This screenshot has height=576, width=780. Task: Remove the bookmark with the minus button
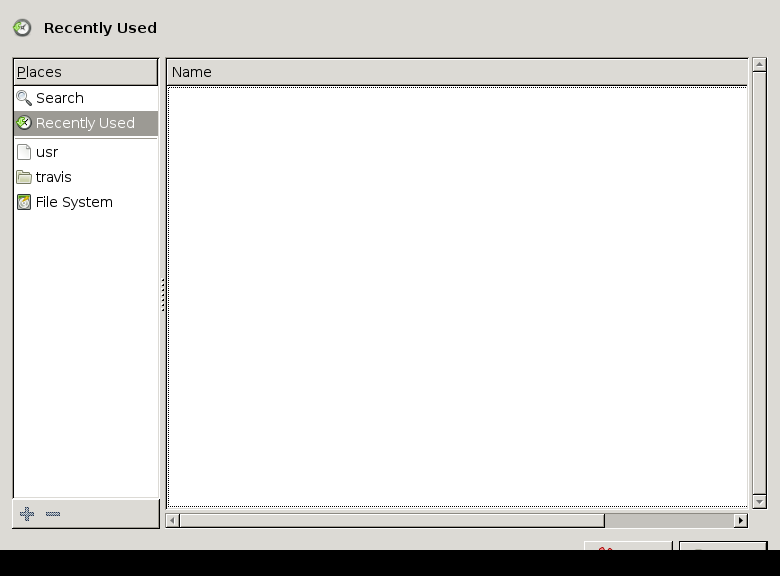tap(53, 514)
